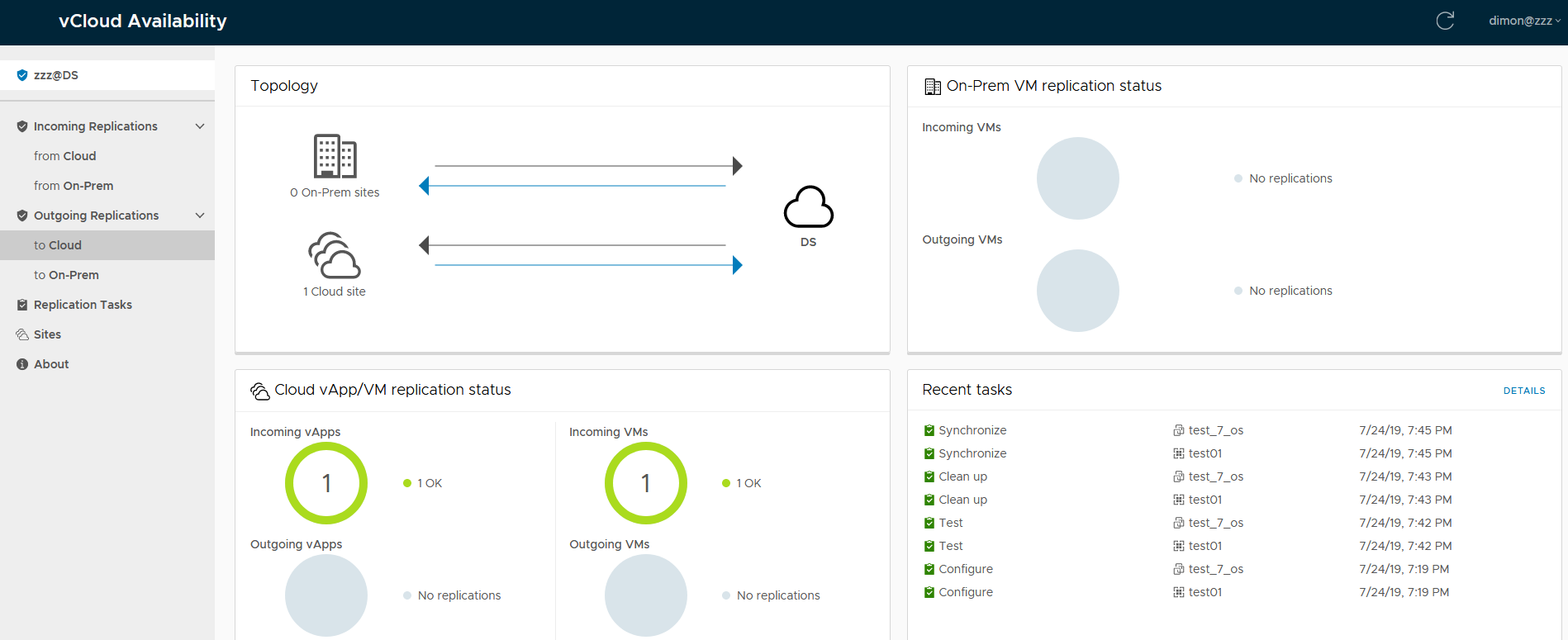1568x640 pixels.
Task: Open Replication Tasks page
Action: 83,305
